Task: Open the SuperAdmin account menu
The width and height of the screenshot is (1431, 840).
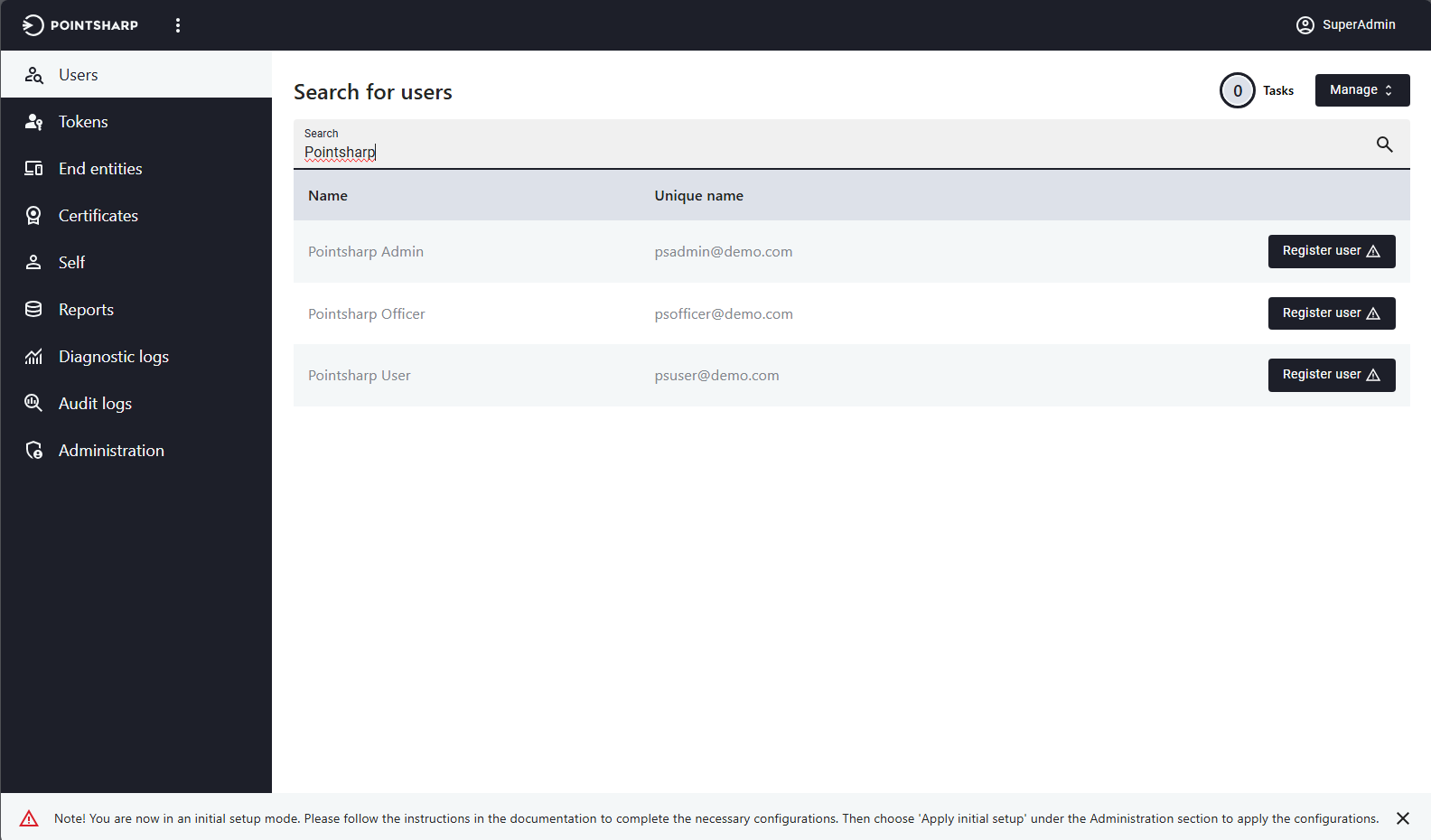Action: (x=1345, y=25)
